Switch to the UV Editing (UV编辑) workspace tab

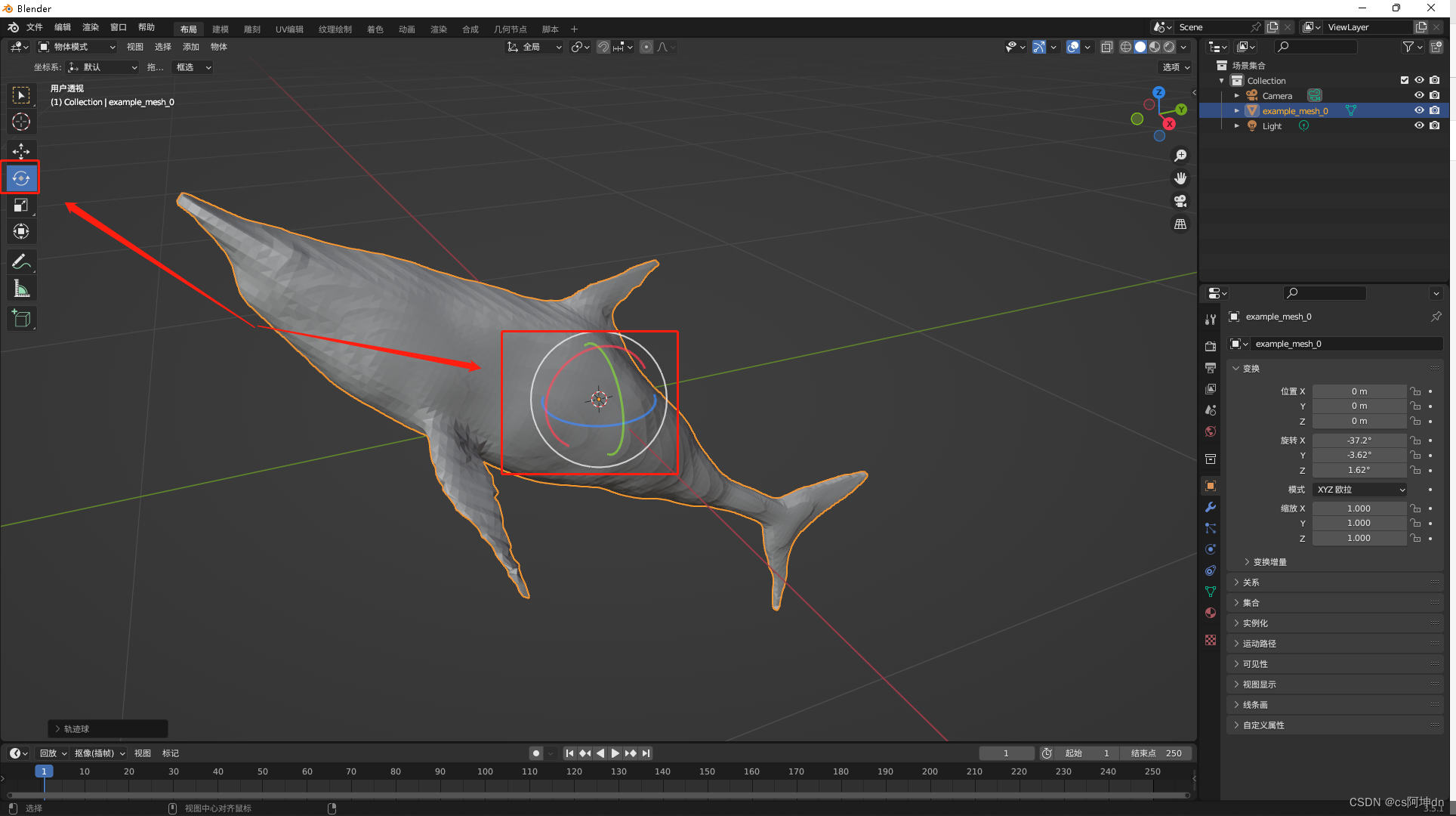pos(289,29)
